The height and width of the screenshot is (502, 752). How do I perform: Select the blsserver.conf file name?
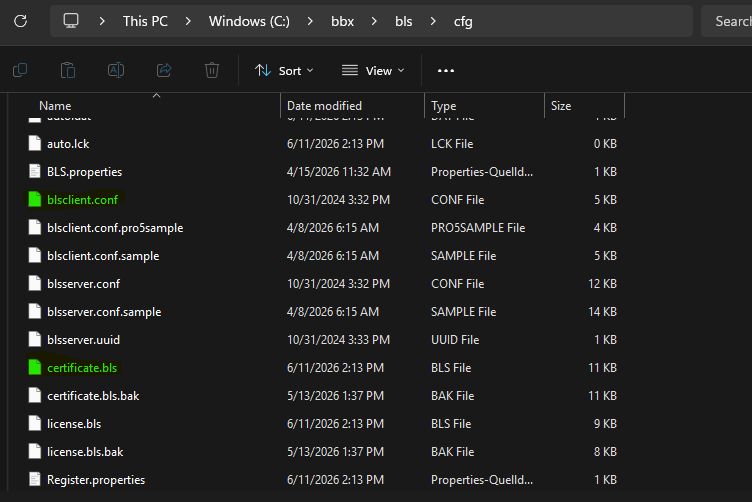pos(83,283)
